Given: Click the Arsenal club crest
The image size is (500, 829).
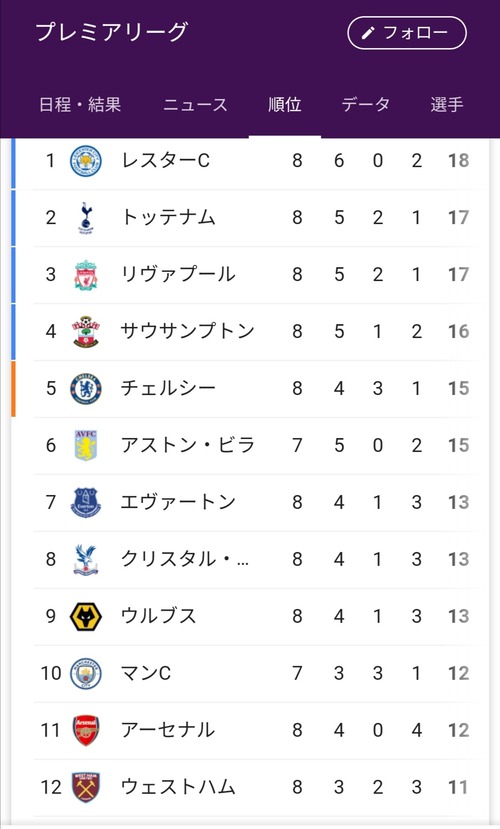Looking at the screenshot, I should pyautogui.click(x=86, y=730).
